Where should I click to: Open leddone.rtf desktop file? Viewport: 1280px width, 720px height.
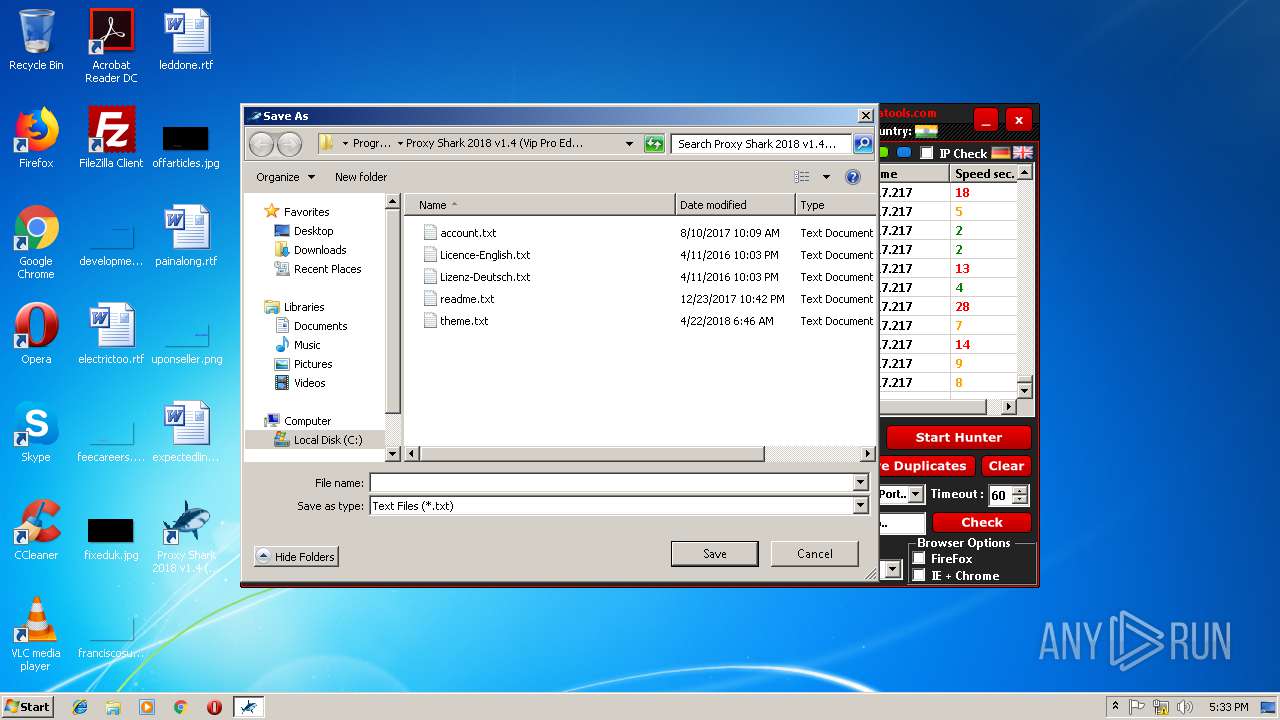[186, 40]
